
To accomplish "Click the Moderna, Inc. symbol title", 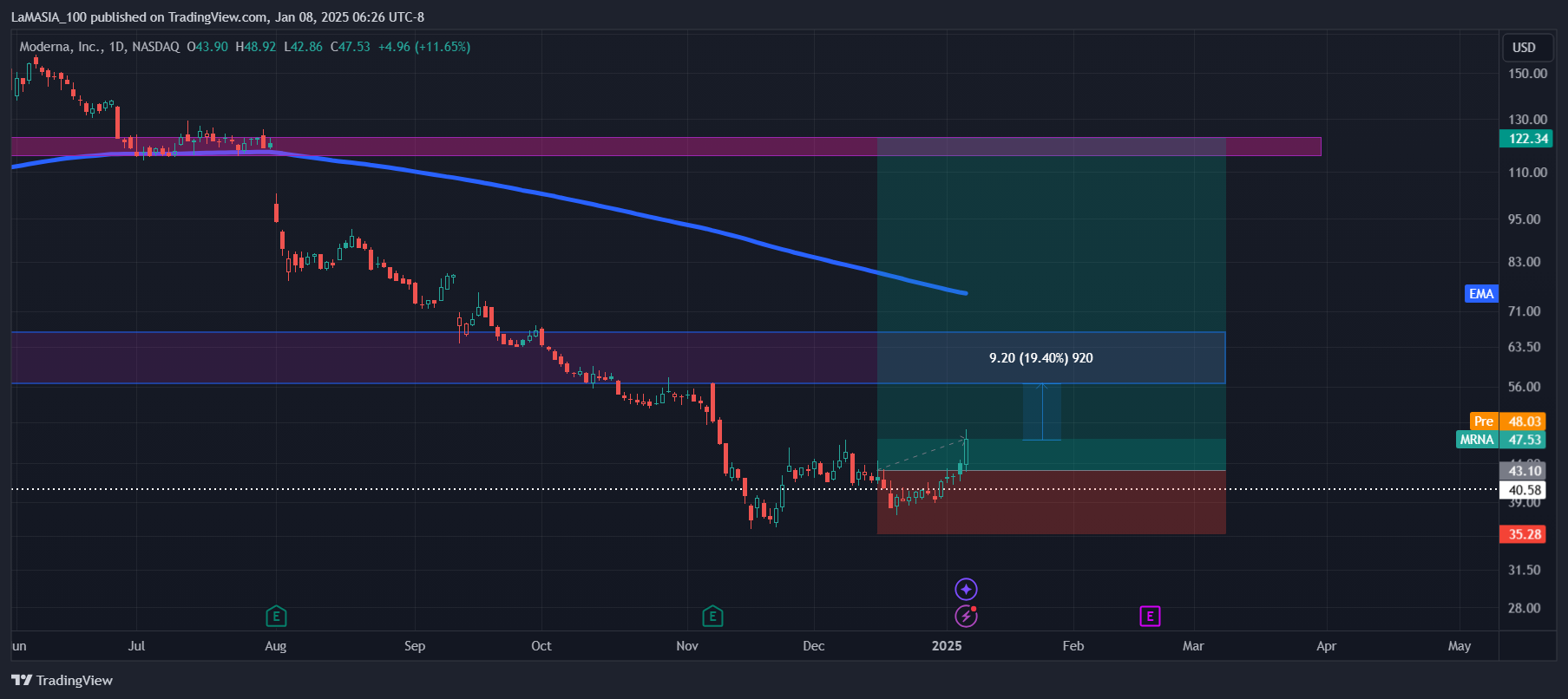I will (60, 47).
